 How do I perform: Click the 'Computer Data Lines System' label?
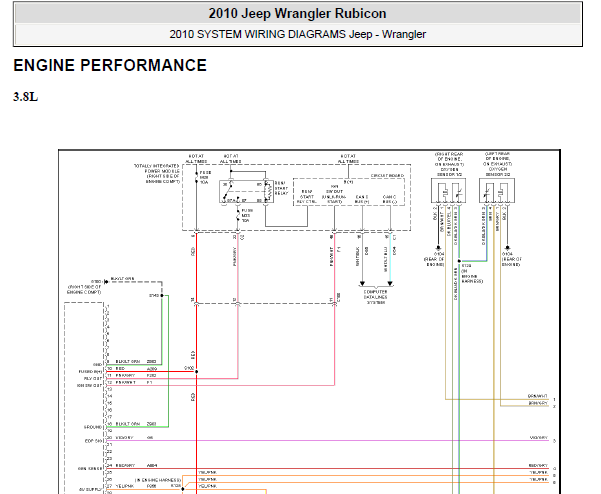coord(376,297)
